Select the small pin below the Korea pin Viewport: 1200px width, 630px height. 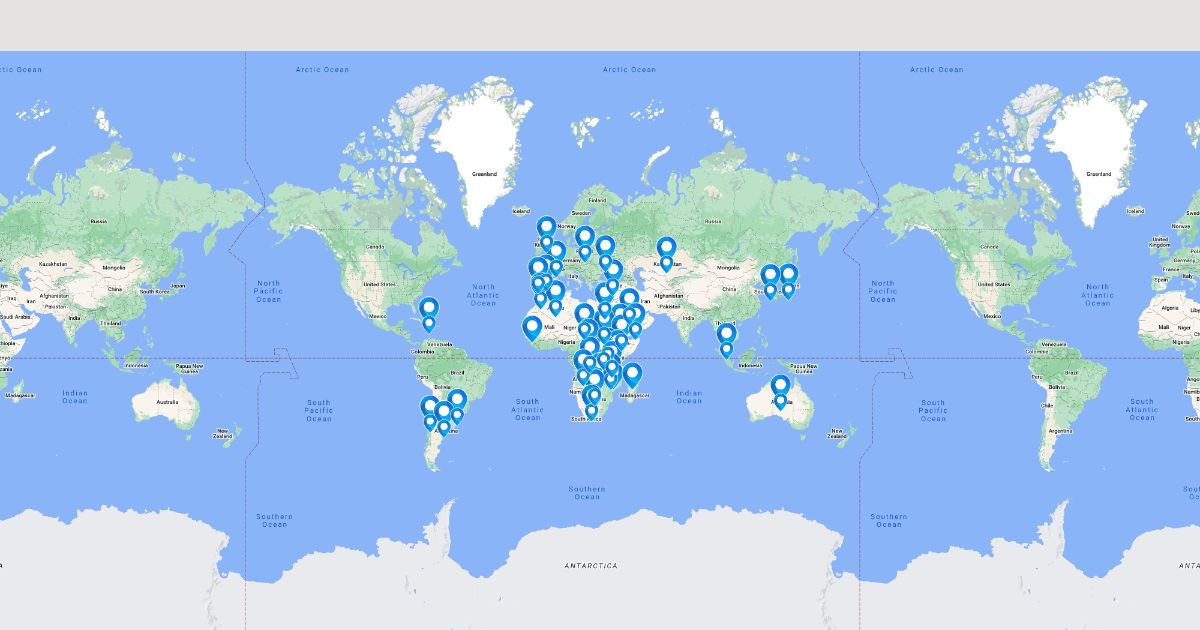click(x=770, y=292)
